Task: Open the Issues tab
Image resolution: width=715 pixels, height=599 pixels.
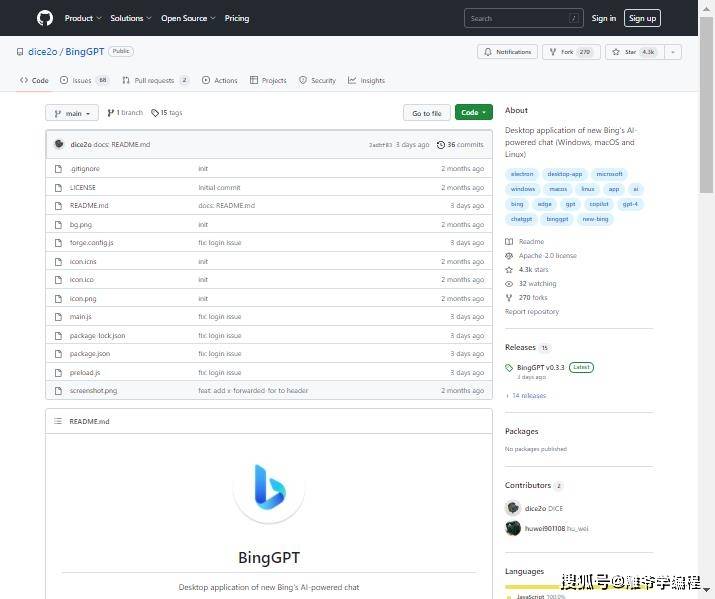Action: click(x=84, y=80)
